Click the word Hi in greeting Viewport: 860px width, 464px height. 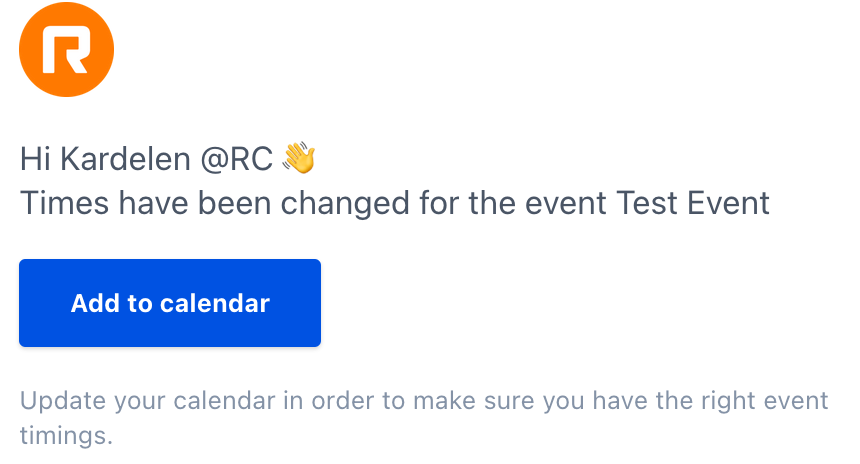36,159
